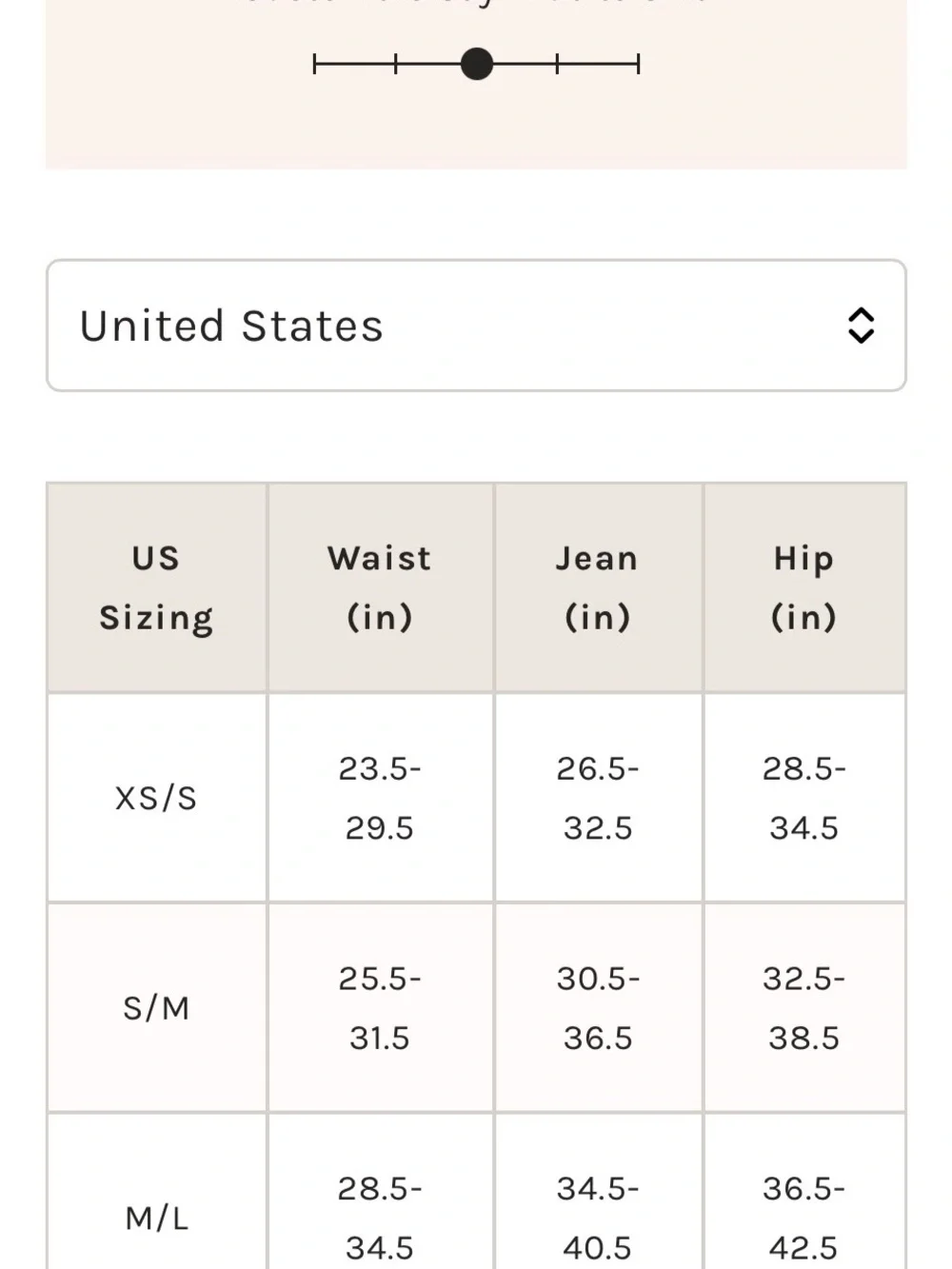
Task: Click S/M waist value 25.5-31.5
Action: [380, 1008]
